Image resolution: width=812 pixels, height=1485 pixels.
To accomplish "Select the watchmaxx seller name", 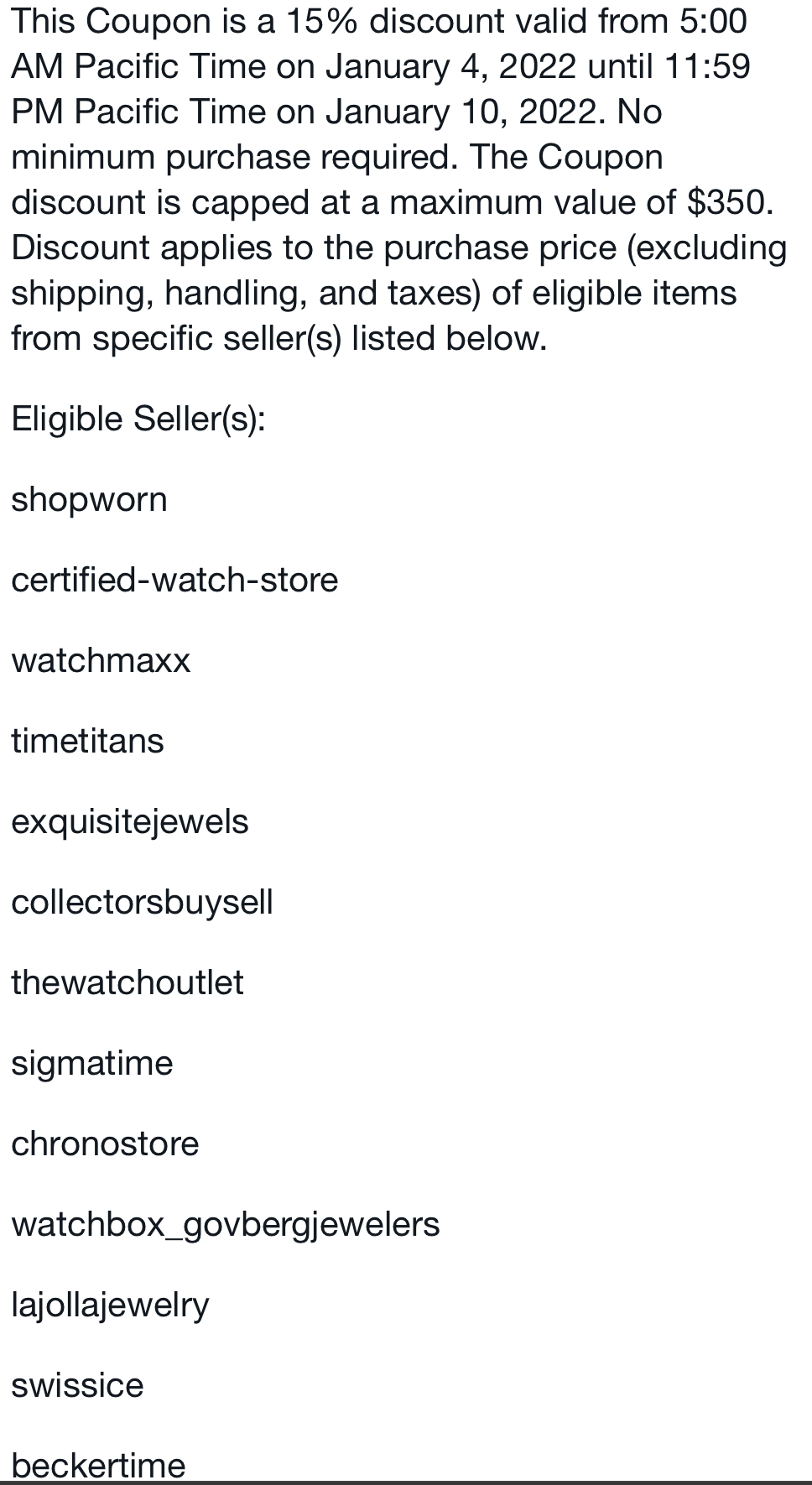I will (x=101, y=661).
